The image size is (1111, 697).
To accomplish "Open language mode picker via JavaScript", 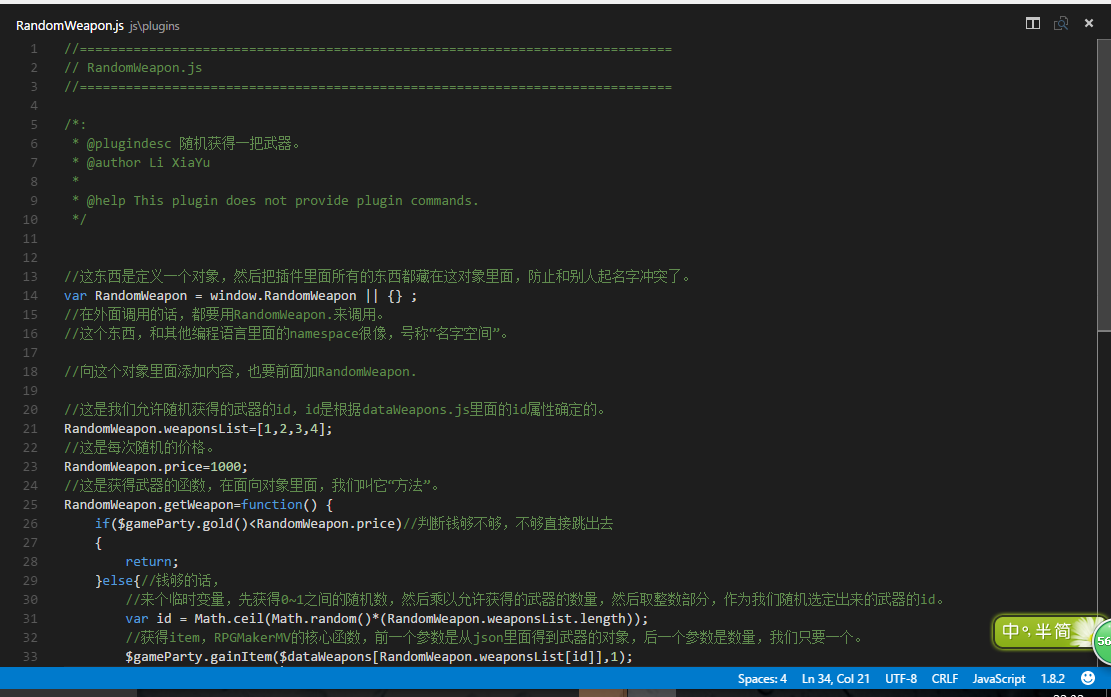I will [998, 679].
